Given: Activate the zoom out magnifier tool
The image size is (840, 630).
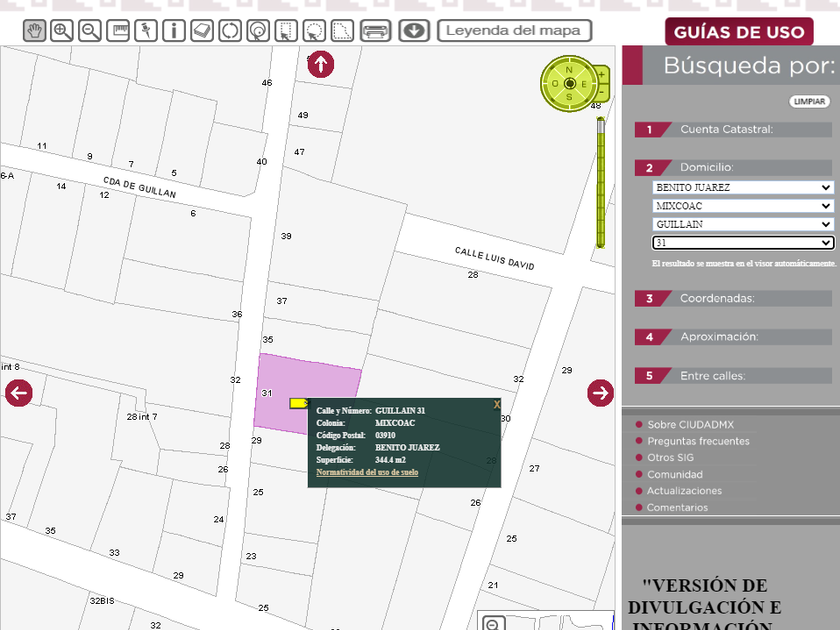Looking at the screenshot, I should click(x=90, y=31).
